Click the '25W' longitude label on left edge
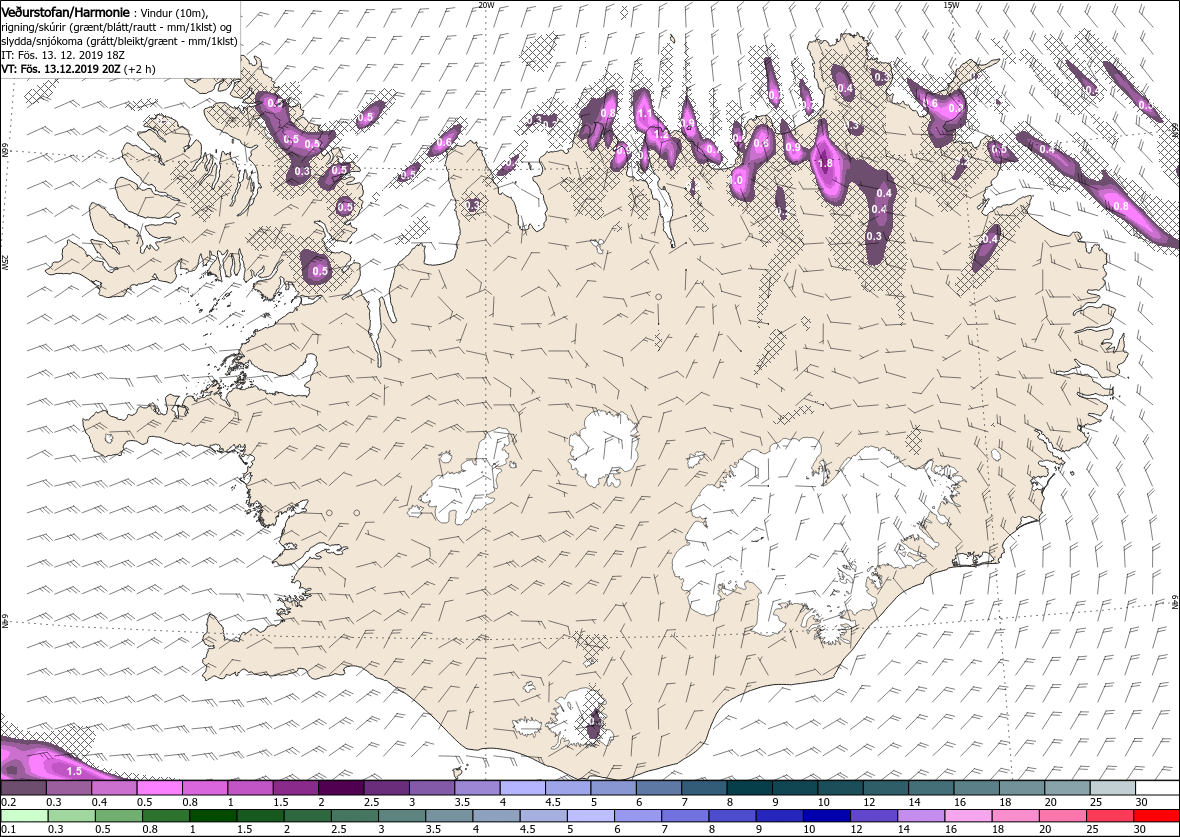 tap(5, 263)
